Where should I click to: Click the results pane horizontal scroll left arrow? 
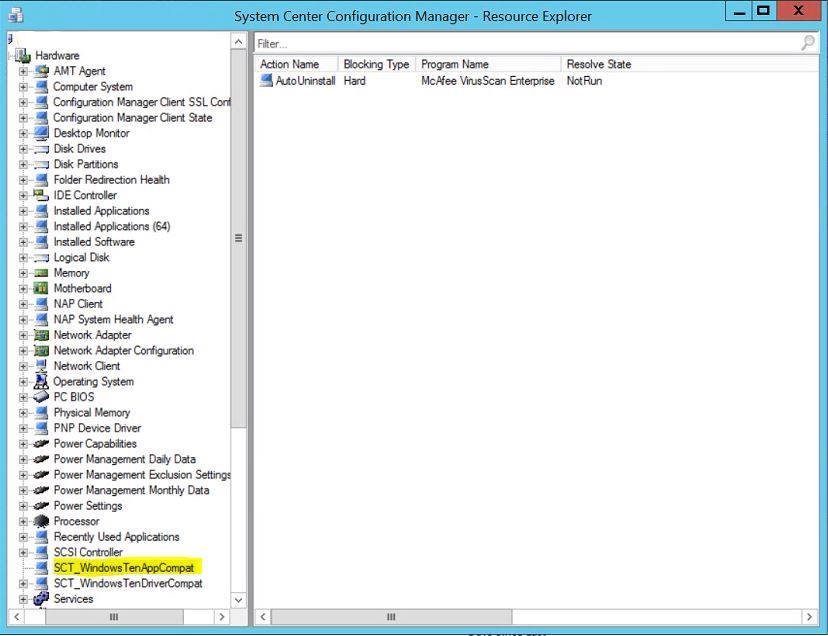[264, 616]
